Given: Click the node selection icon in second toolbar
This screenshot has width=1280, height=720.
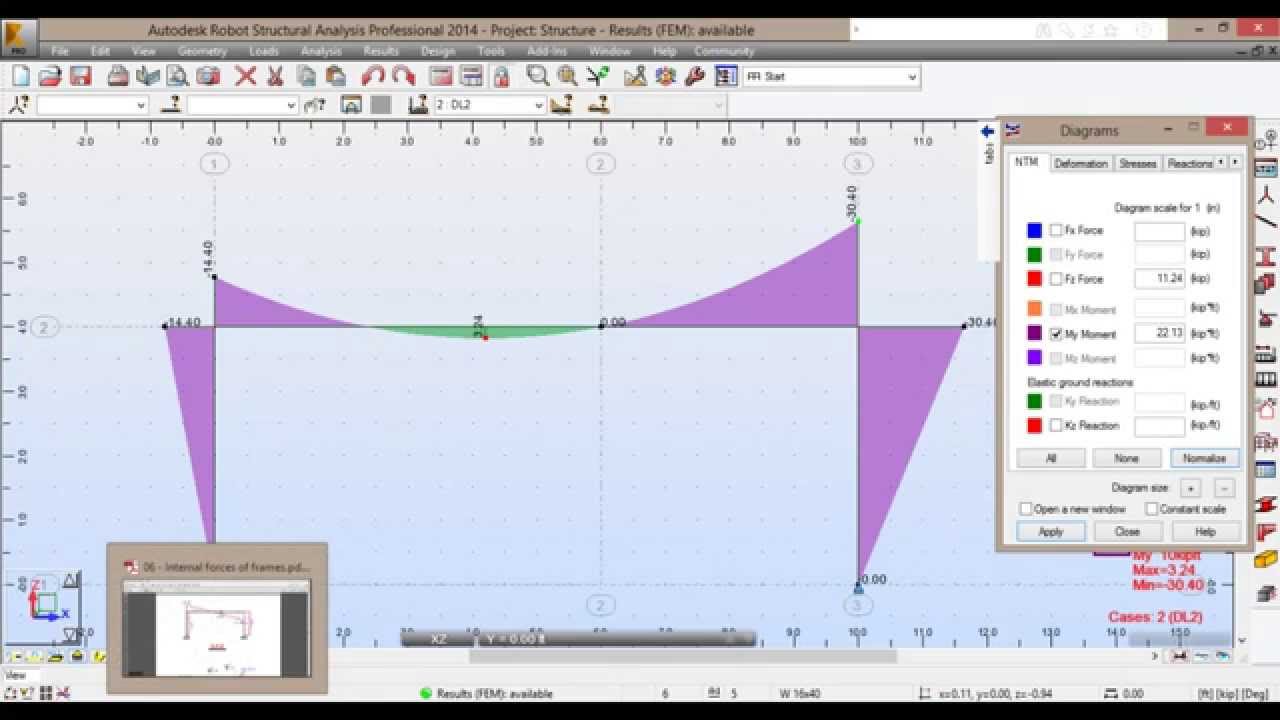Looking at the screenshot, I should click(x=18, y=104).
